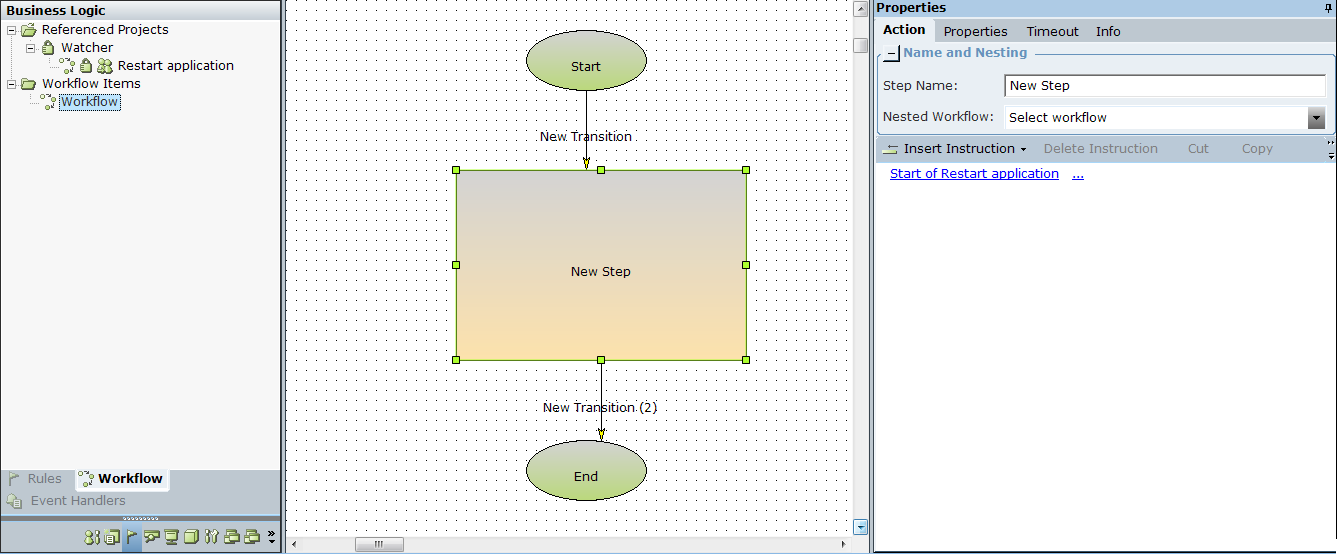
Task: Collapse the Referenced Projects tree node
Action: click(x=12, y=30)
